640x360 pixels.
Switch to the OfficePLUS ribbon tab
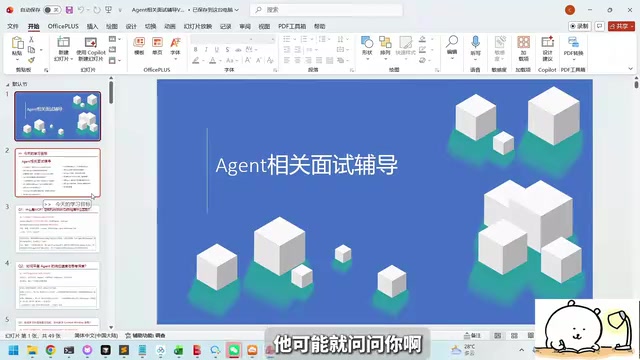[x=63, y=26]
